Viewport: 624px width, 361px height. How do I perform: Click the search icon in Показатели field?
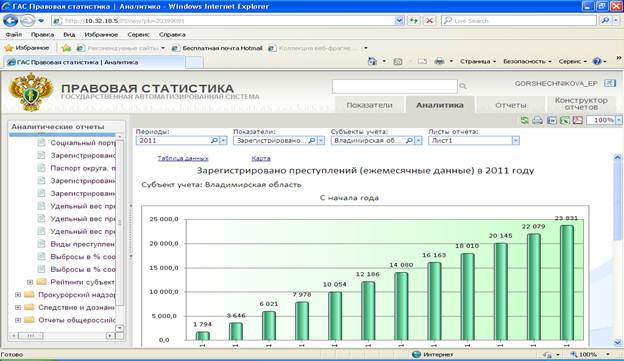point(312,140)
